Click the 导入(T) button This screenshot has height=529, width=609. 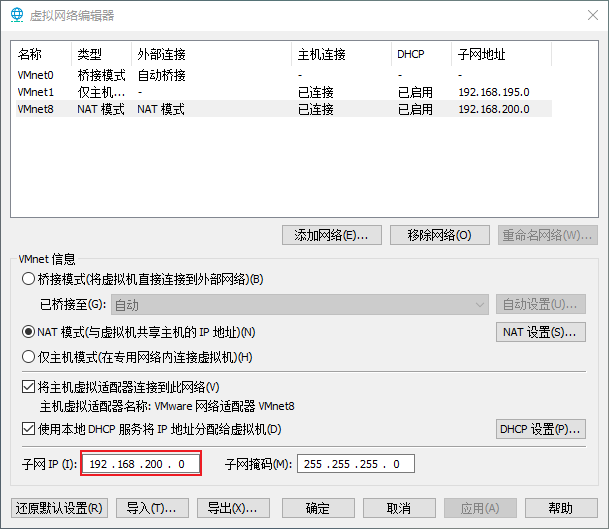coord(152,508)
